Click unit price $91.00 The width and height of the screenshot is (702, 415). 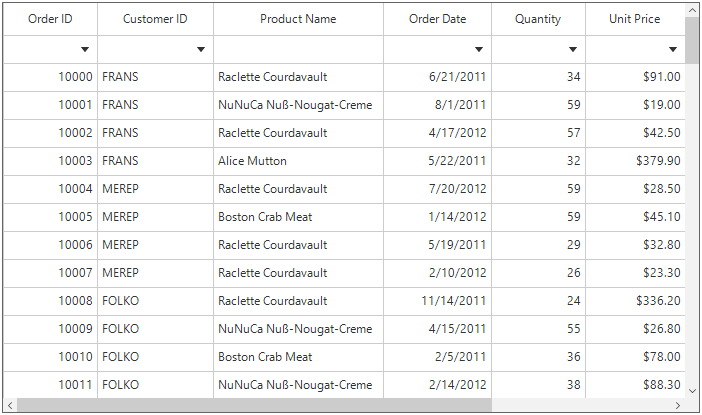coord(635,77)
